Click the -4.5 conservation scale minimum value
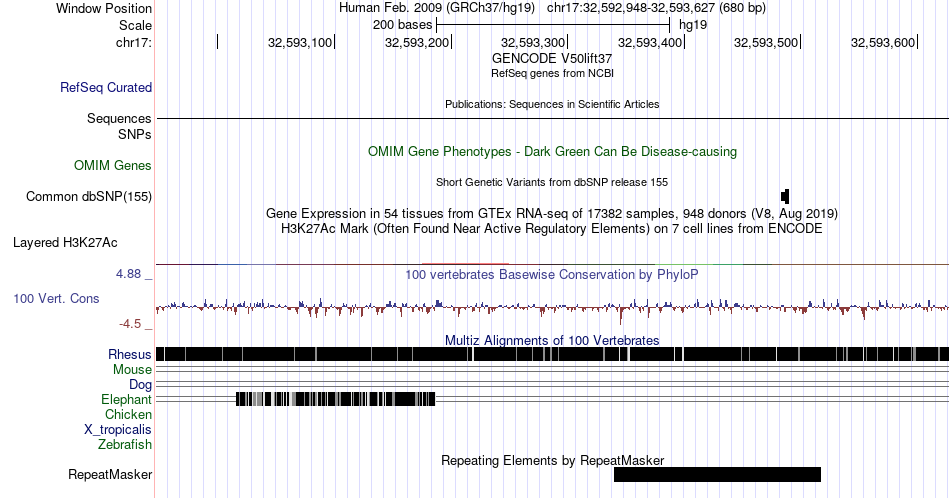Viewport: 950px width, 498px height. click(130, 324)
